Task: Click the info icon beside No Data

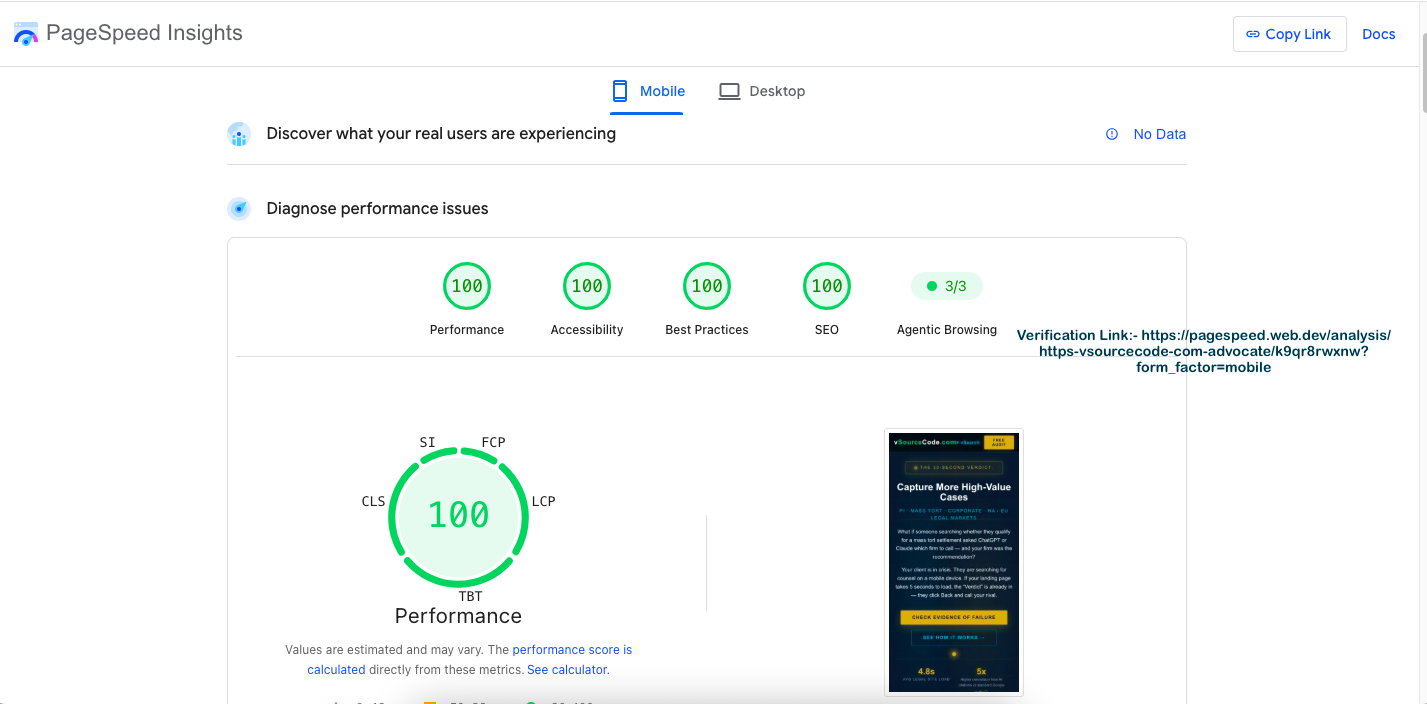Action: [1112, 134]
